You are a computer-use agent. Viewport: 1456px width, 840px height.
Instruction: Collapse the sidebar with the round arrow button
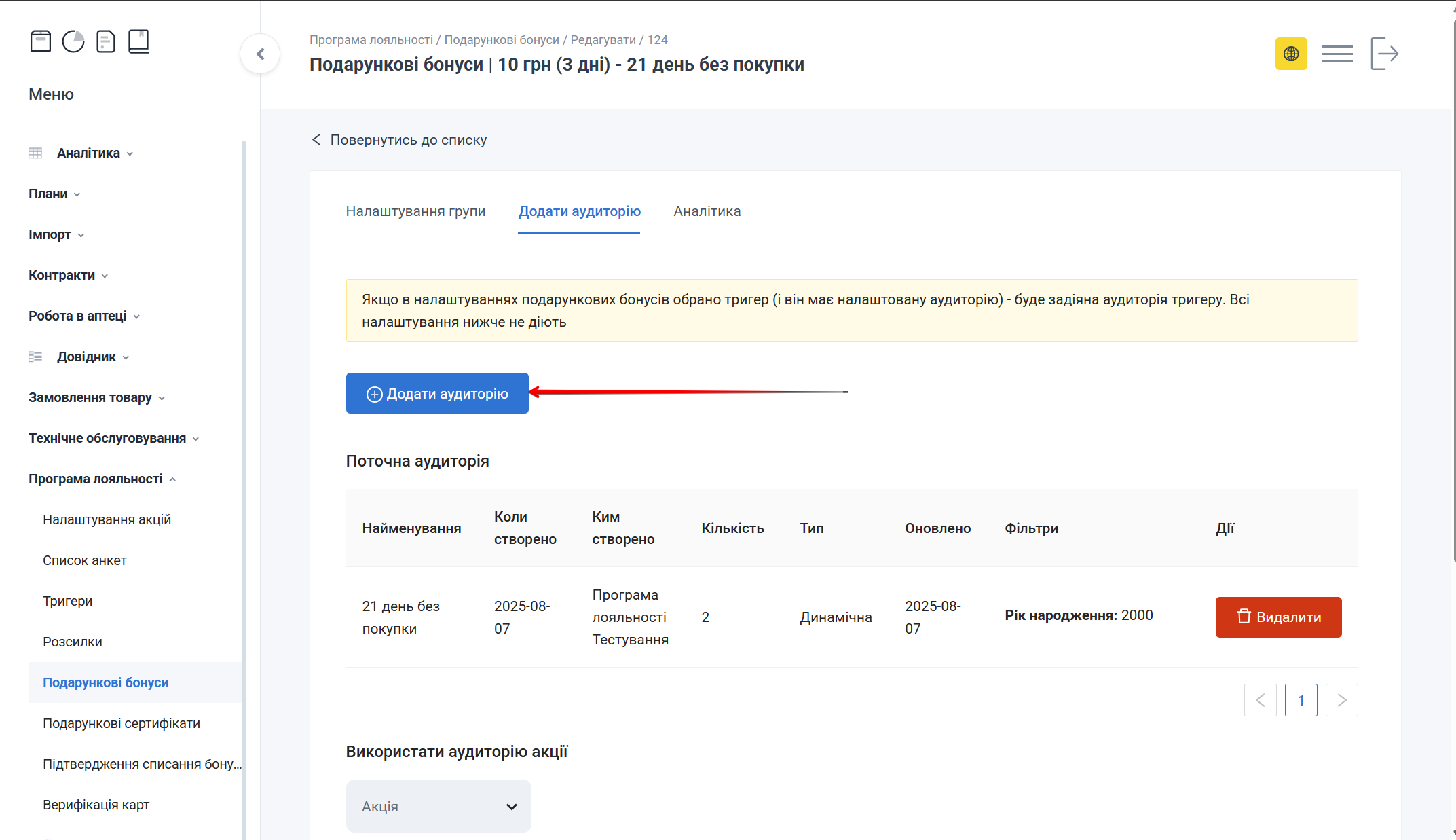(x=260, y=54)
